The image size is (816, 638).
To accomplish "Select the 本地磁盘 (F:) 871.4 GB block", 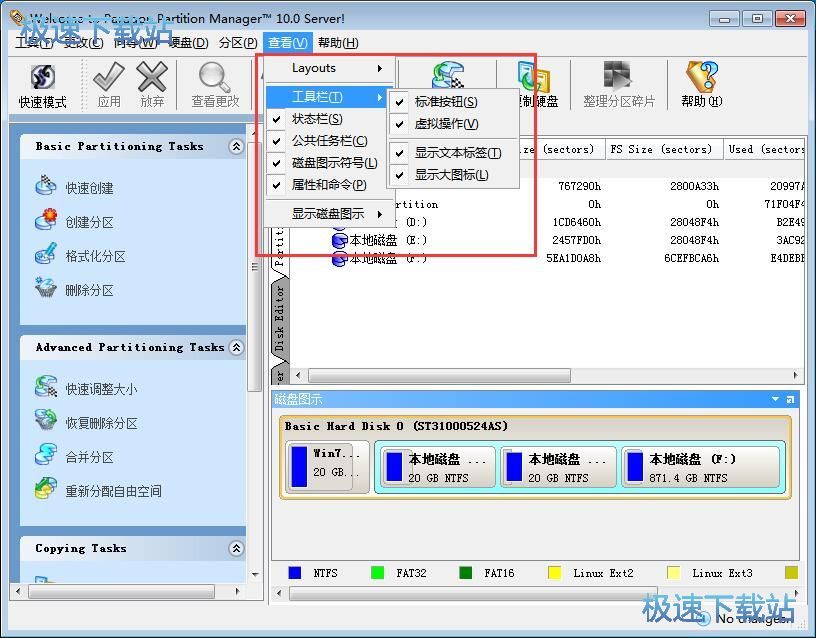I will coord(702,467).
